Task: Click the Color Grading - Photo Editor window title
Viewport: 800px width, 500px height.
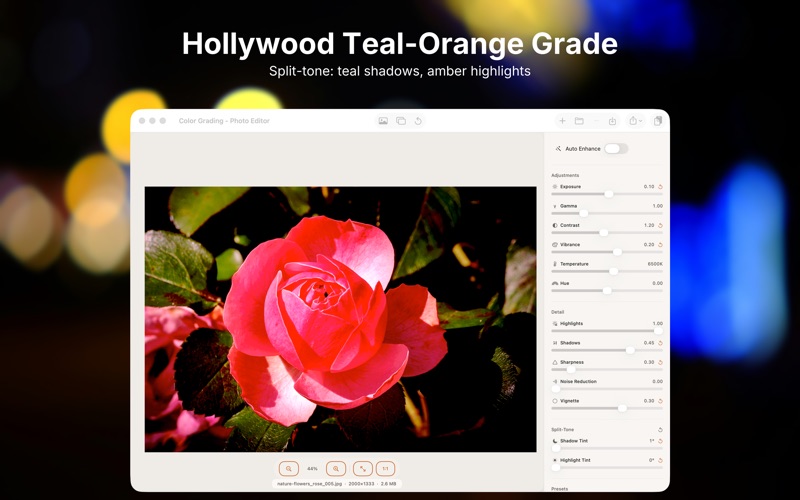Action: point(224,121)
